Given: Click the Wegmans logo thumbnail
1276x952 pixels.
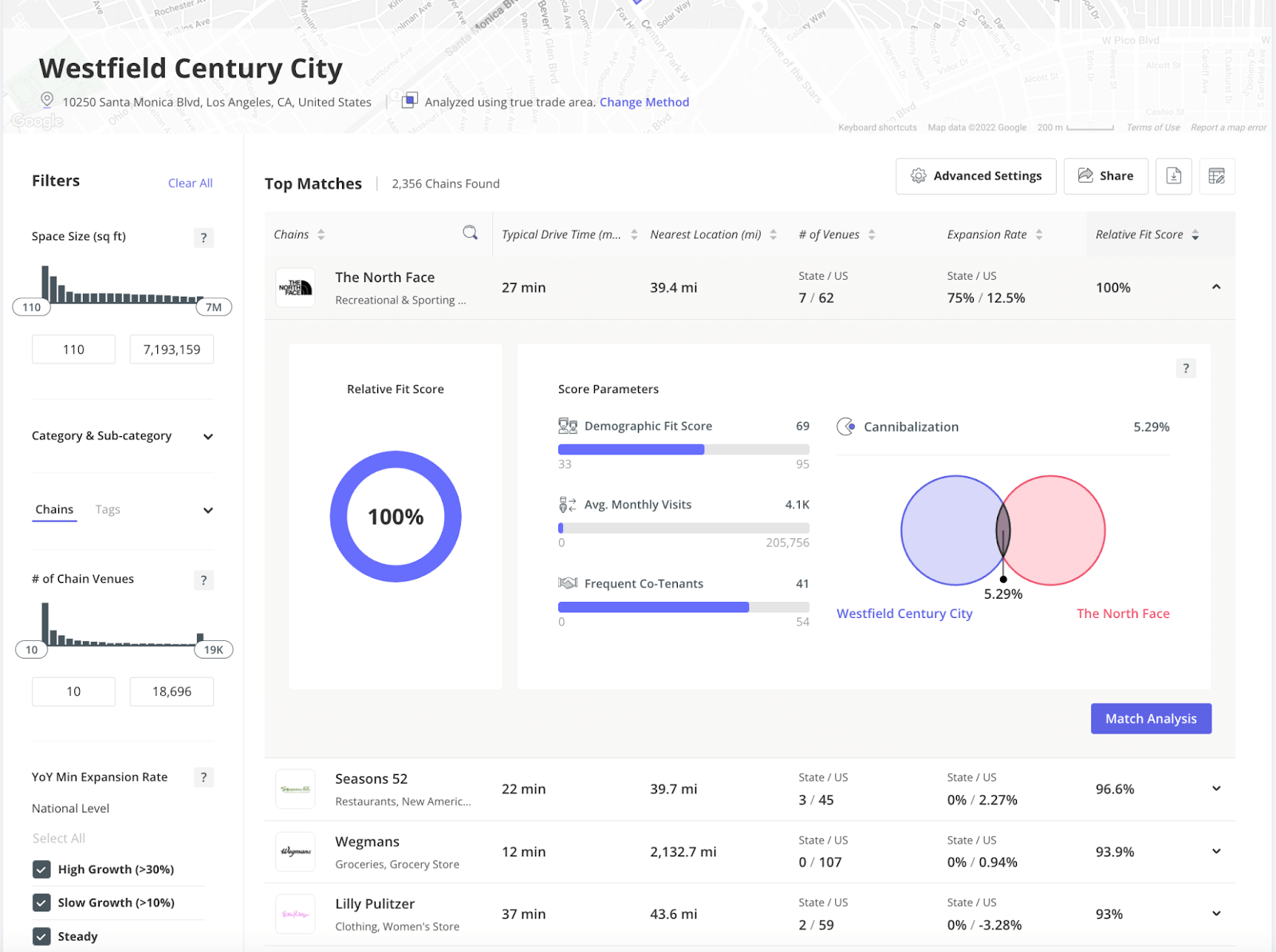Looking at the screenshot, I should (x=295, y=852).
